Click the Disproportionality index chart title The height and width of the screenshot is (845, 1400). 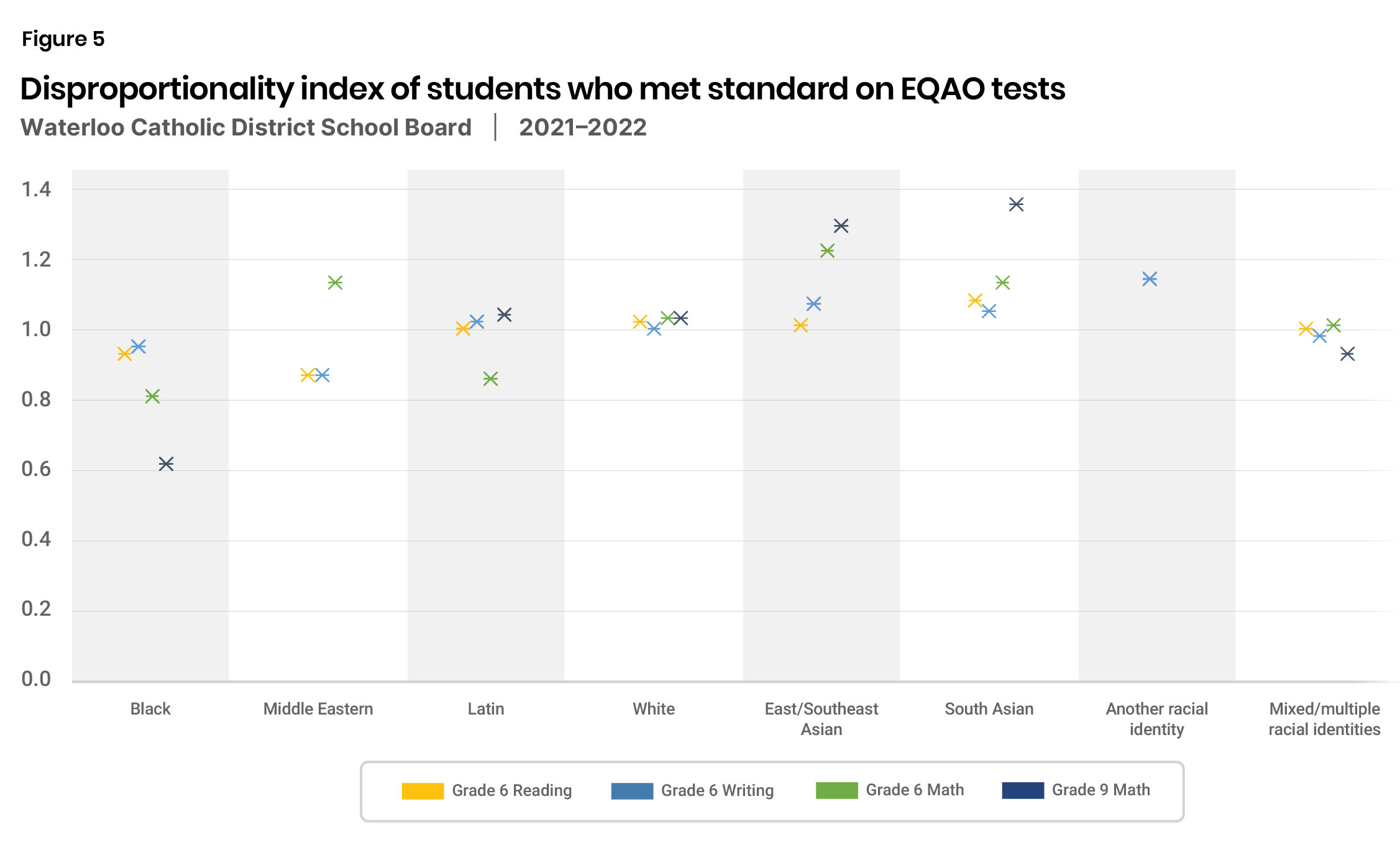point(542,89)
